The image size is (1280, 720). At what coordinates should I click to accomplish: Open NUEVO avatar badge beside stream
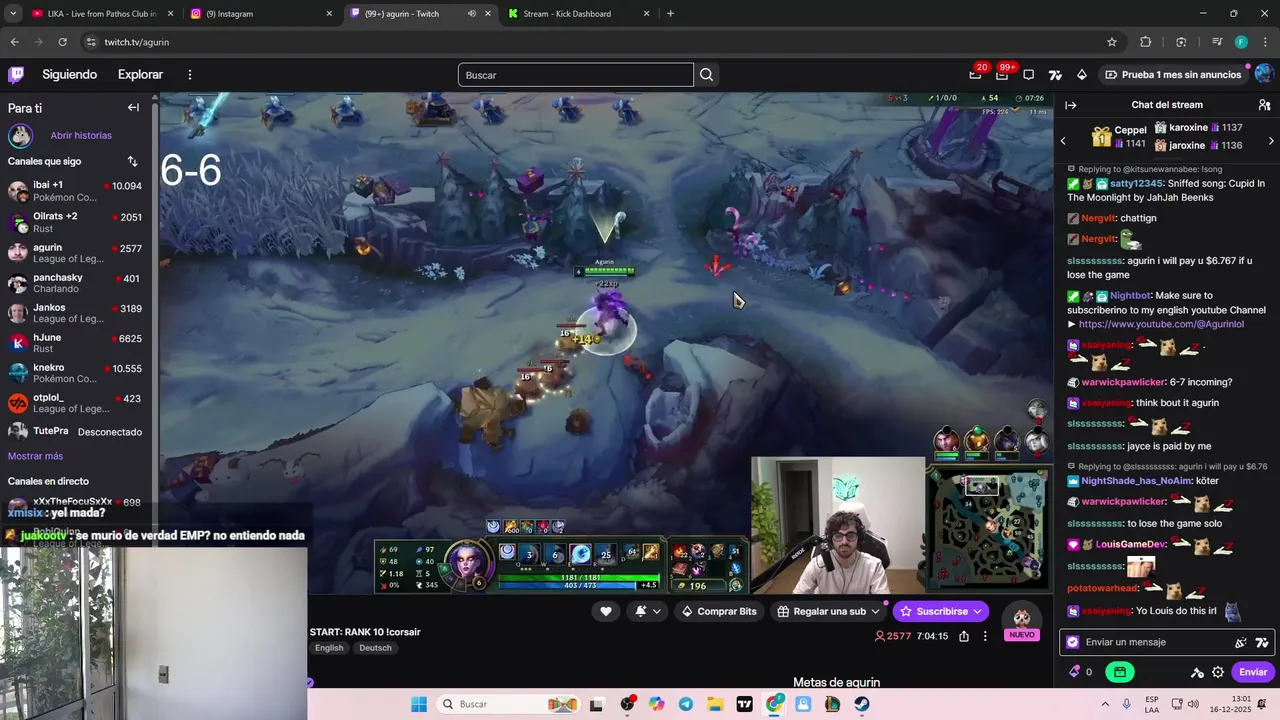[x=1022, y=622]
